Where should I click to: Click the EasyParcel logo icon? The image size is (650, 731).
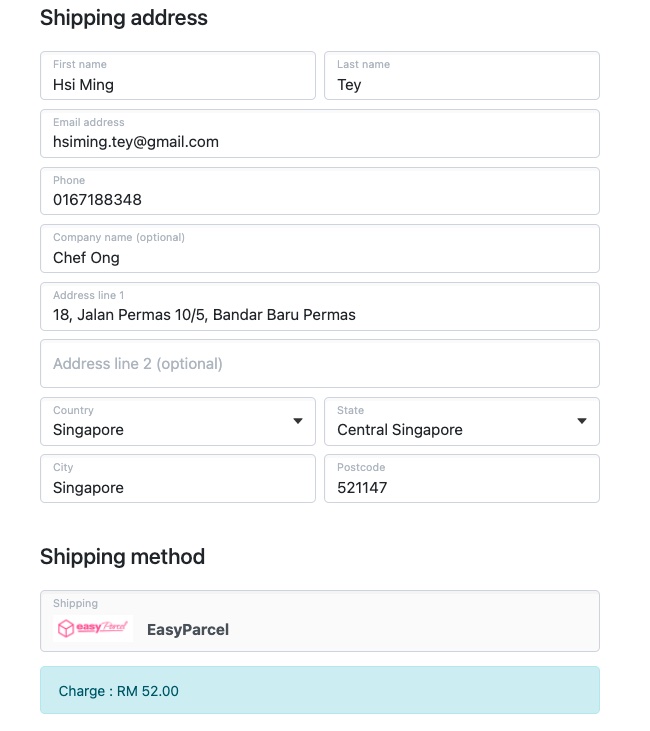pos(93,629)
